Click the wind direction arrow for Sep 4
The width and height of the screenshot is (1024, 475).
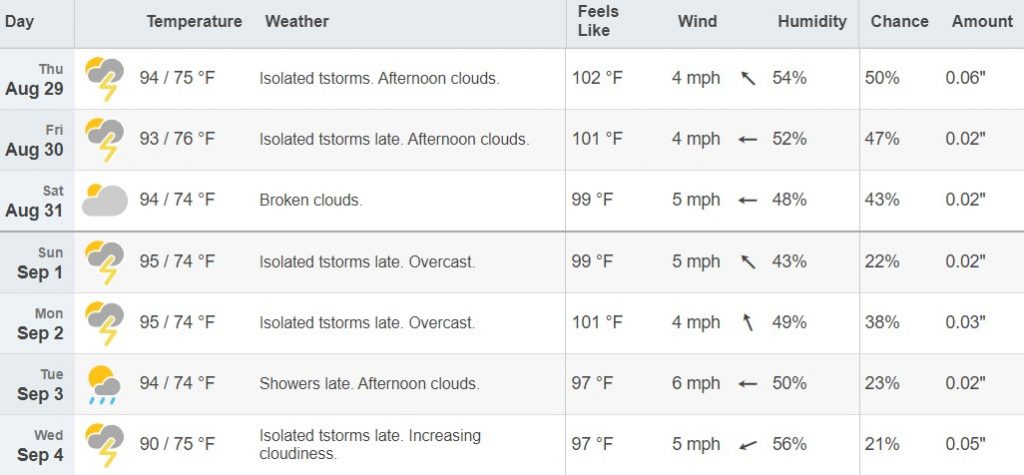click(x=748, y=445)
